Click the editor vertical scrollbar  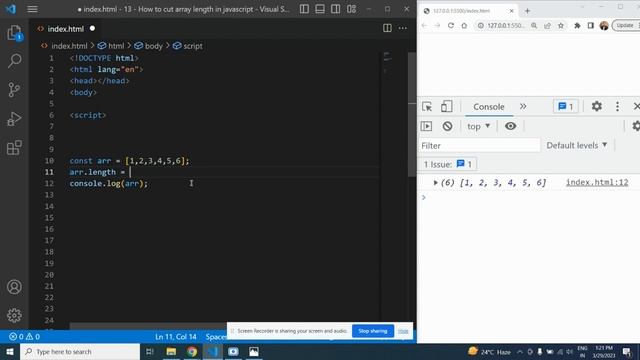(412, 114)
